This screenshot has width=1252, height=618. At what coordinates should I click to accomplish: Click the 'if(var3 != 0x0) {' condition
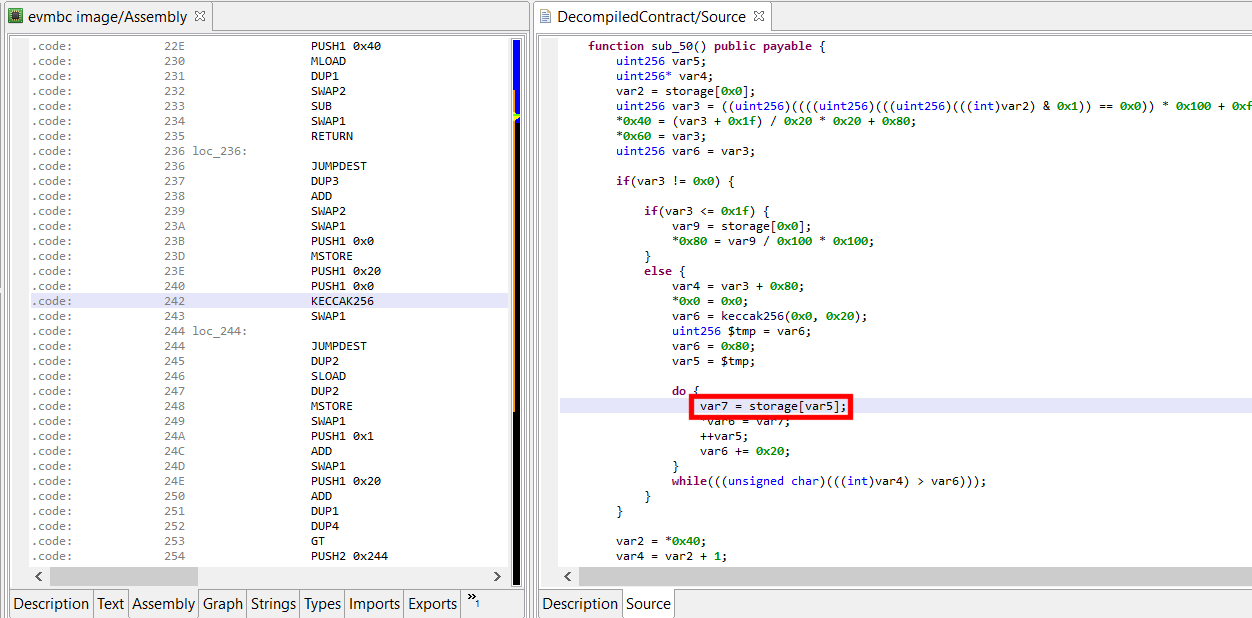point(675,181)
